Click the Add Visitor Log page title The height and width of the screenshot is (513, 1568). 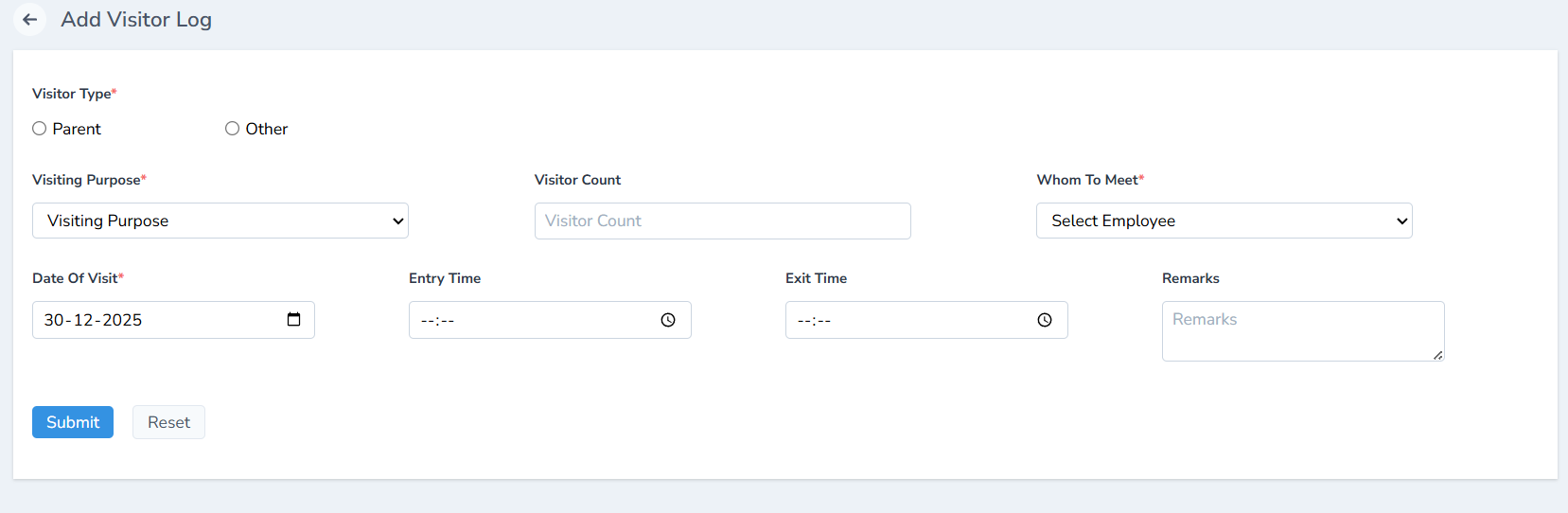(136, 20)
